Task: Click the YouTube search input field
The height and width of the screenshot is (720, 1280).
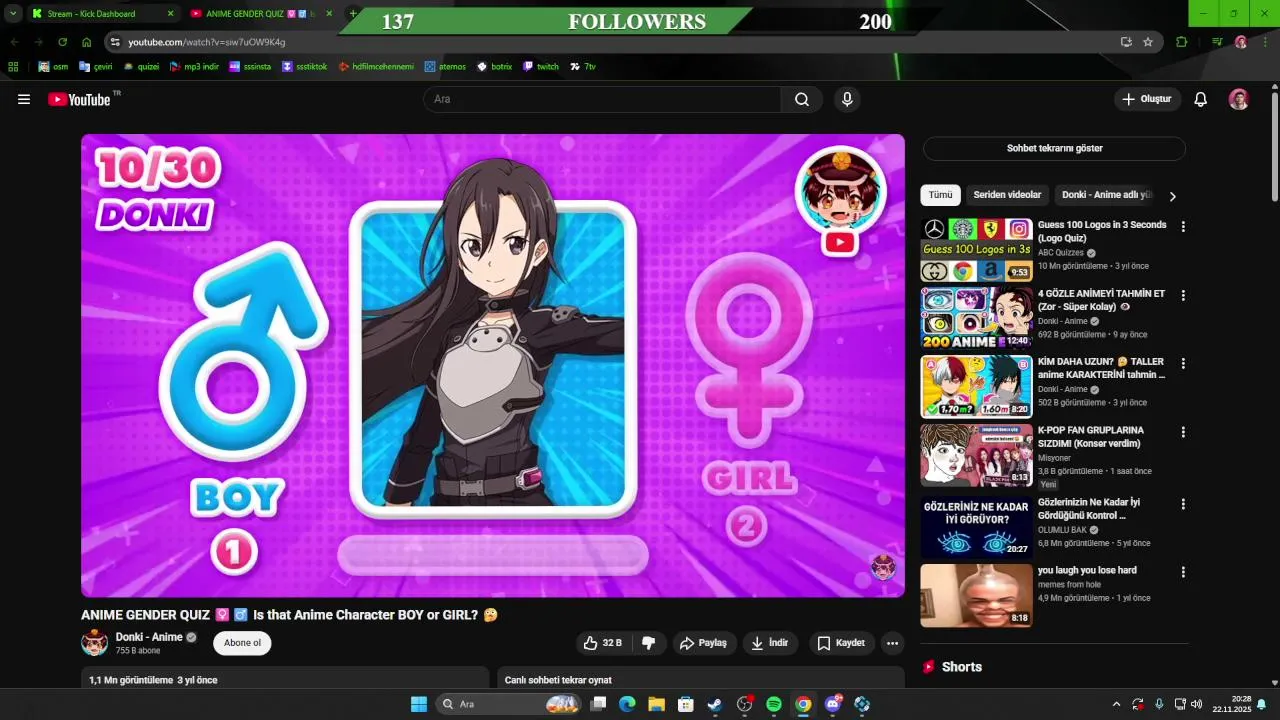Action: [x=602, y=99]
